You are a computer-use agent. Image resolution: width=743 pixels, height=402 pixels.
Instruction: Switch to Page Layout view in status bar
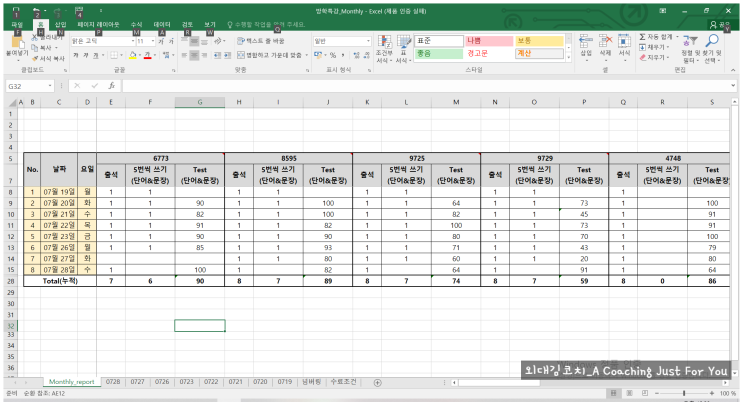pos(630,393)
